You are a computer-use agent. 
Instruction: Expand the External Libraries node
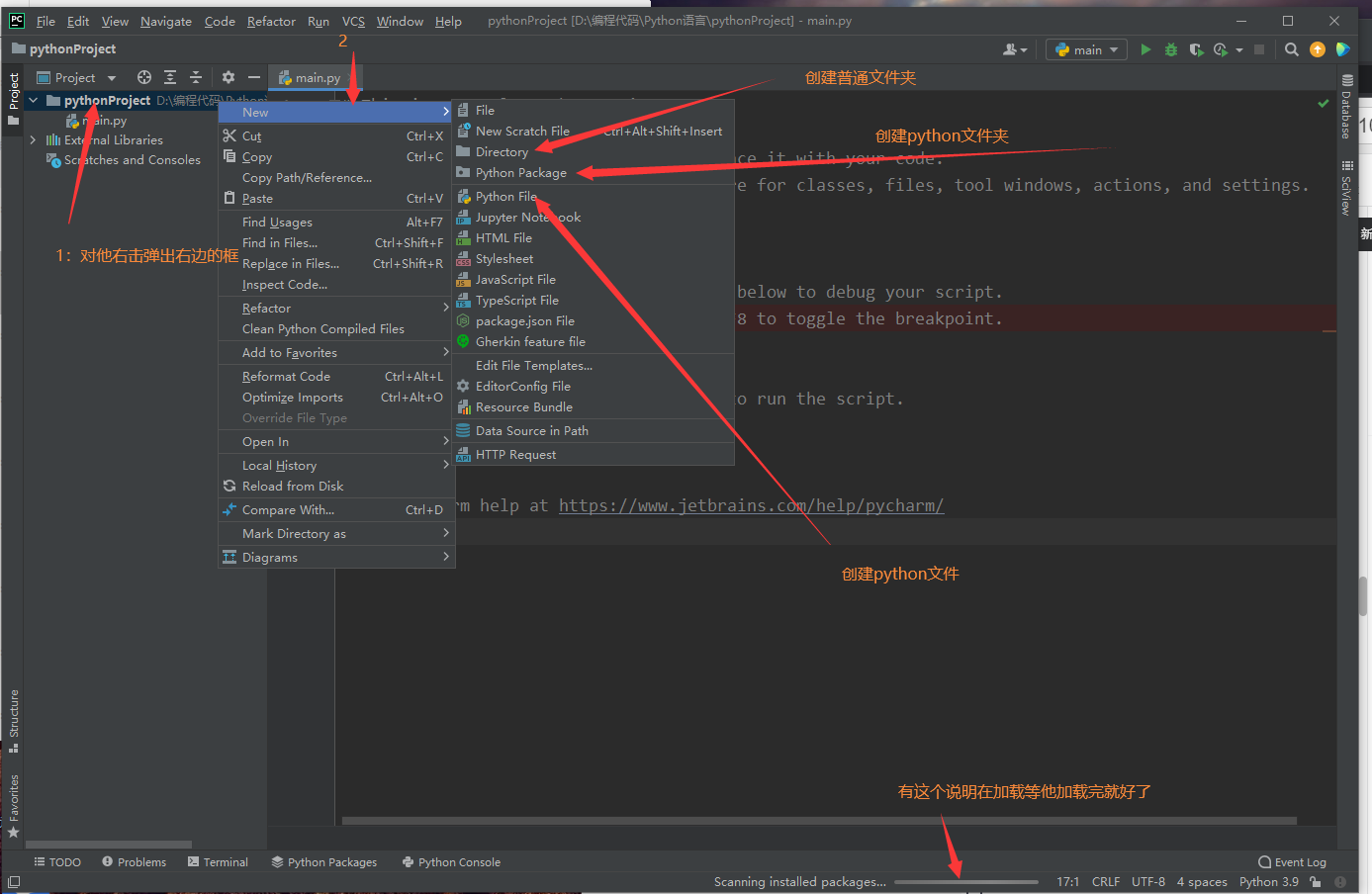click(x=34, y=140)
